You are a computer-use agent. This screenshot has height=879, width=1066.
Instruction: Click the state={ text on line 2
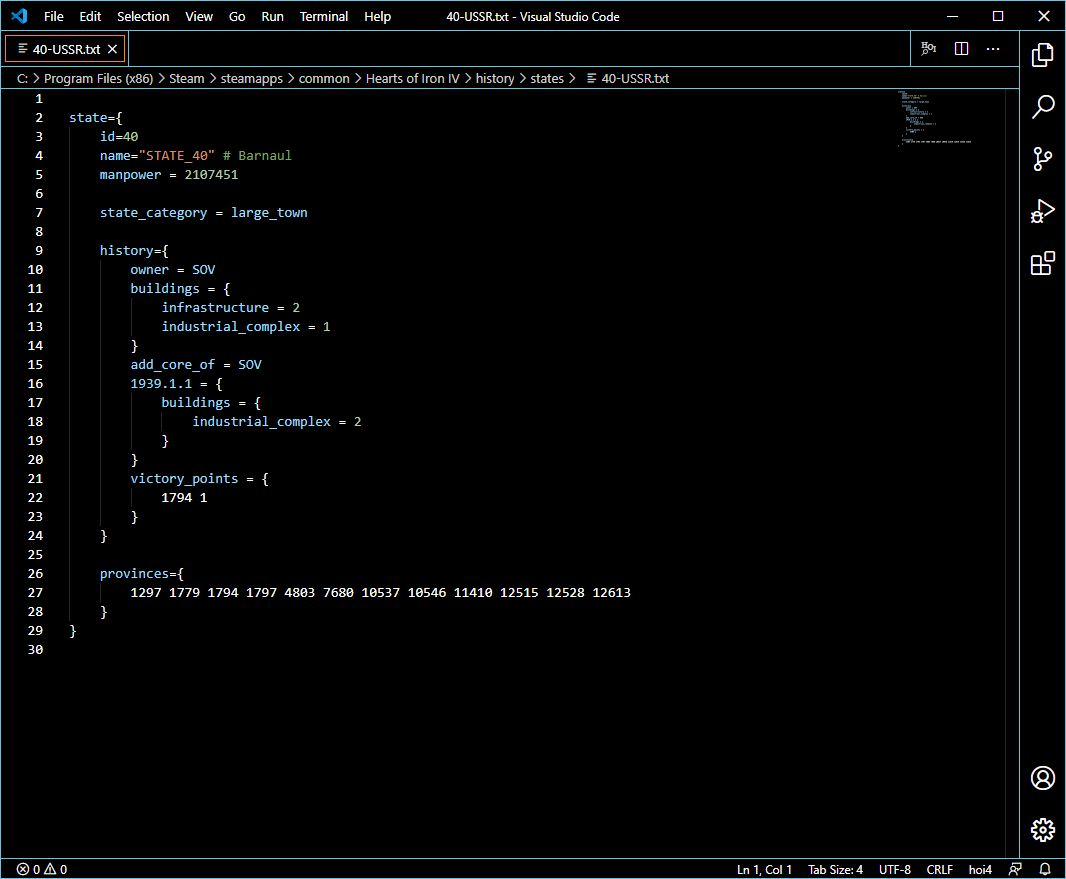[x=96, y=118]
